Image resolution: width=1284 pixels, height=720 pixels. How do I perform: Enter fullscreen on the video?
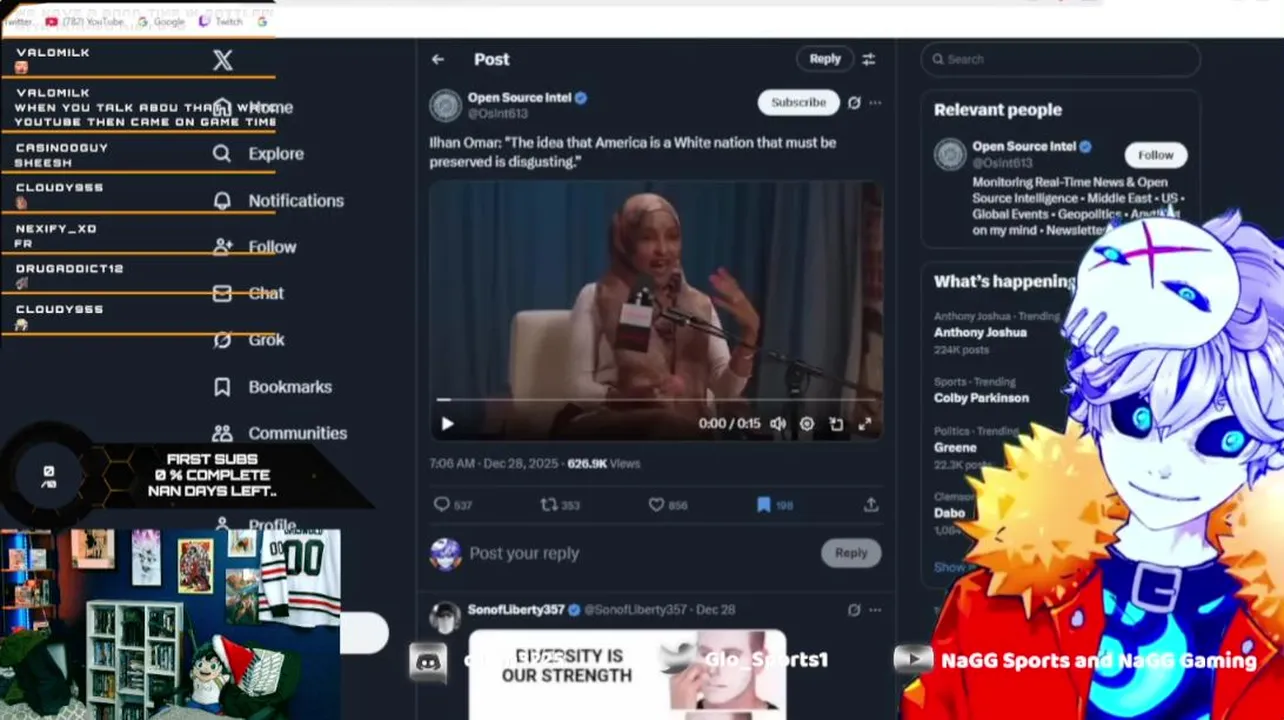tap(865, 424)
